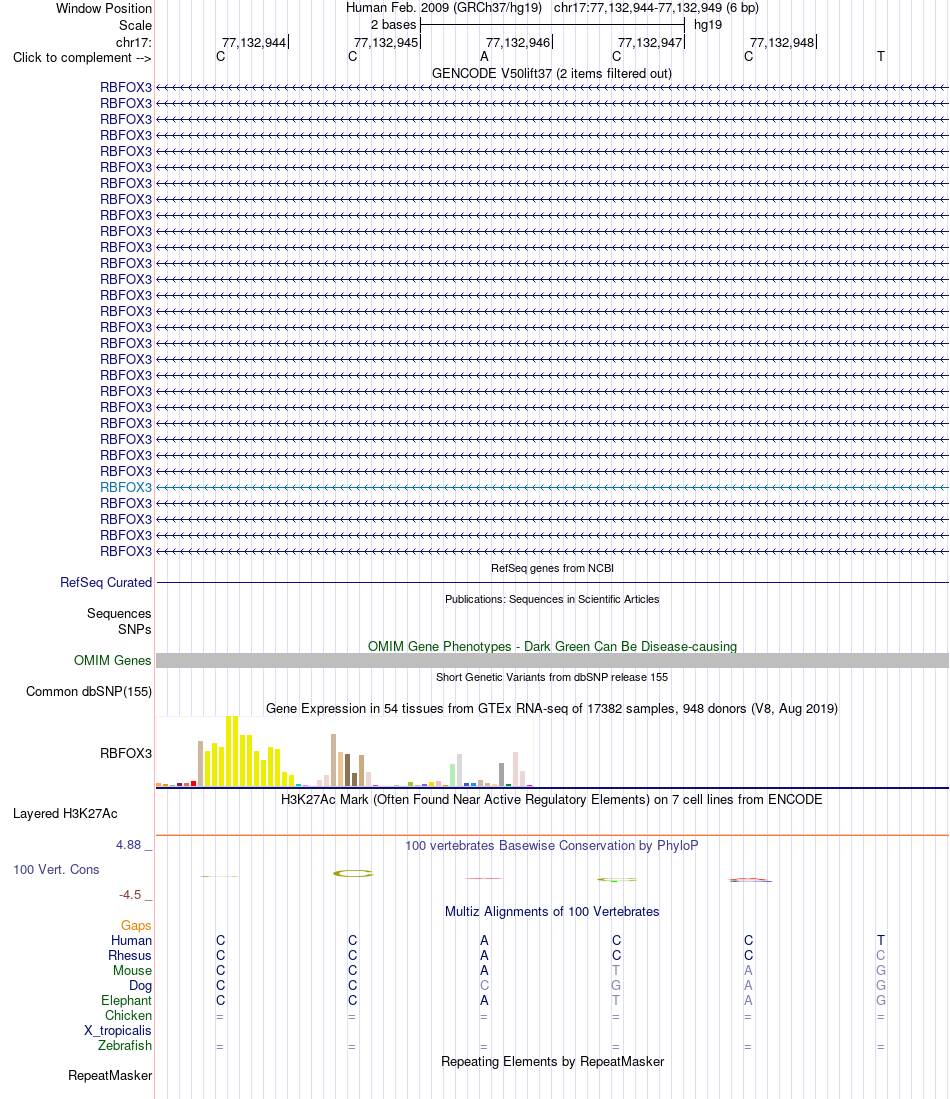Open '100 vertebrates Basewise Conservation by PhyloP' title
The width and height of the screenshot is (950, 1099).
[552, 845]
